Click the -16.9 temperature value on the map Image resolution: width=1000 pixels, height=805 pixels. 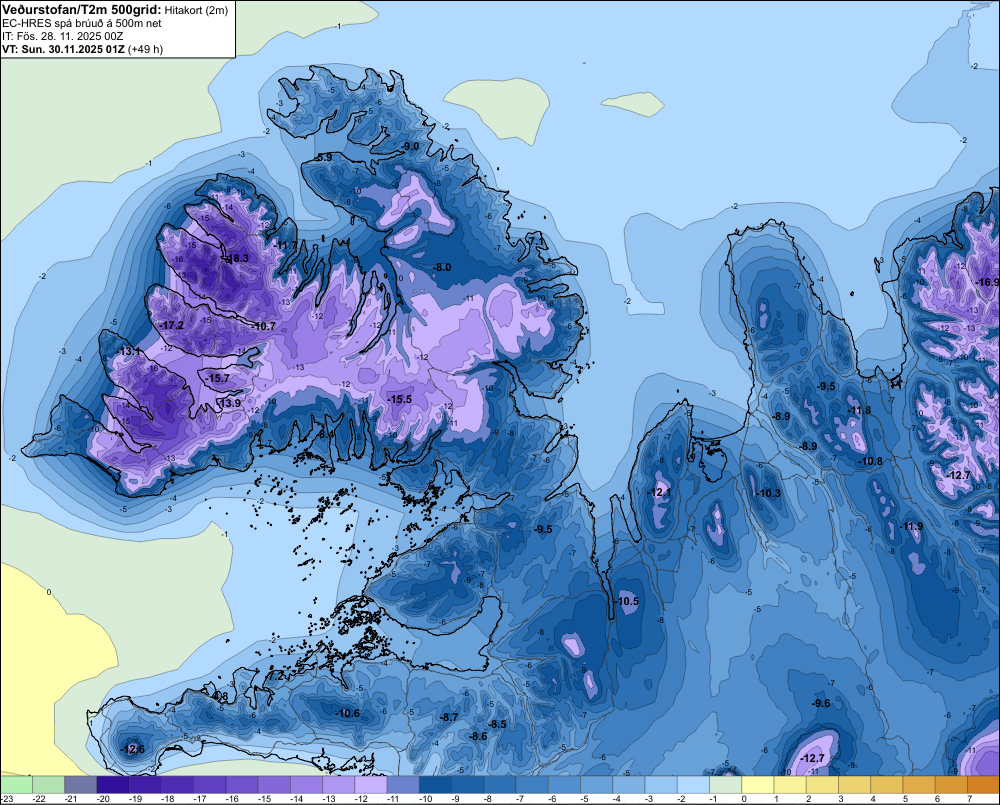pyautogui.click(x=988, y=282)
